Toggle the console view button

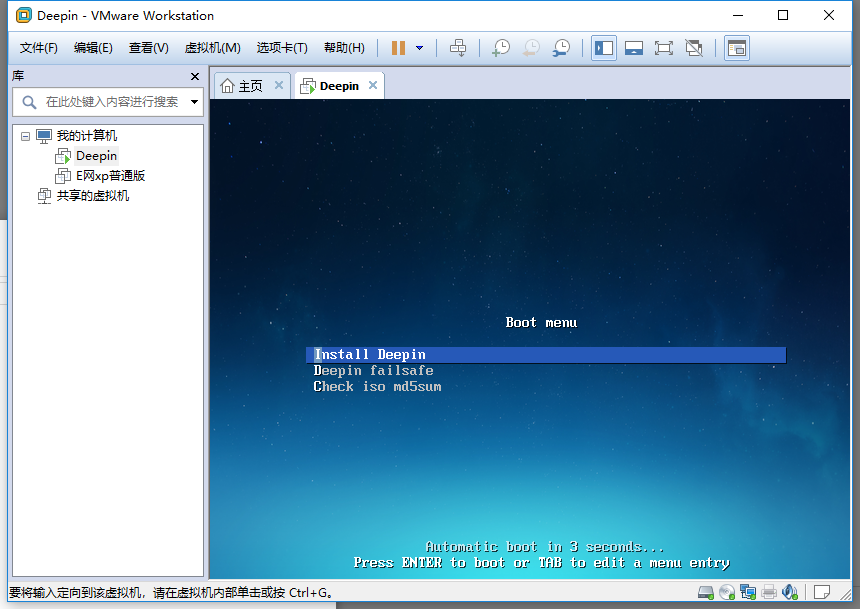(x=737, y=48)
